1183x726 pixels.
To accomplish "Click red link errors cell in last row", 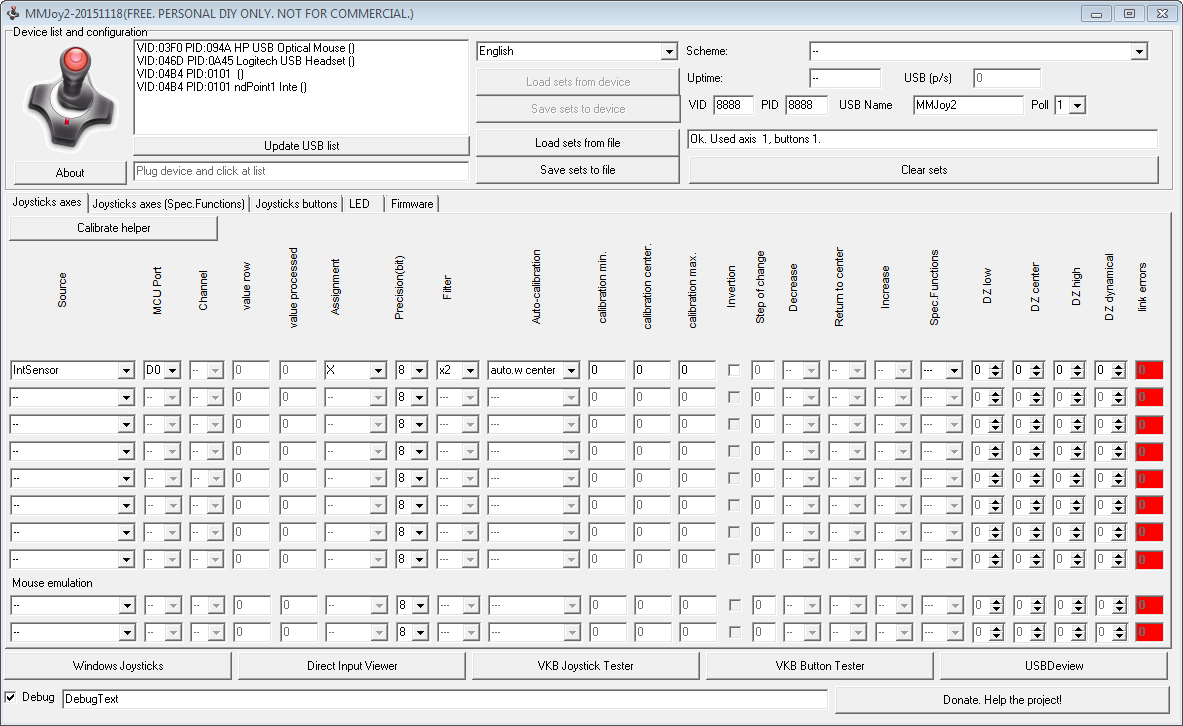I will click(x=1149, y=632).
